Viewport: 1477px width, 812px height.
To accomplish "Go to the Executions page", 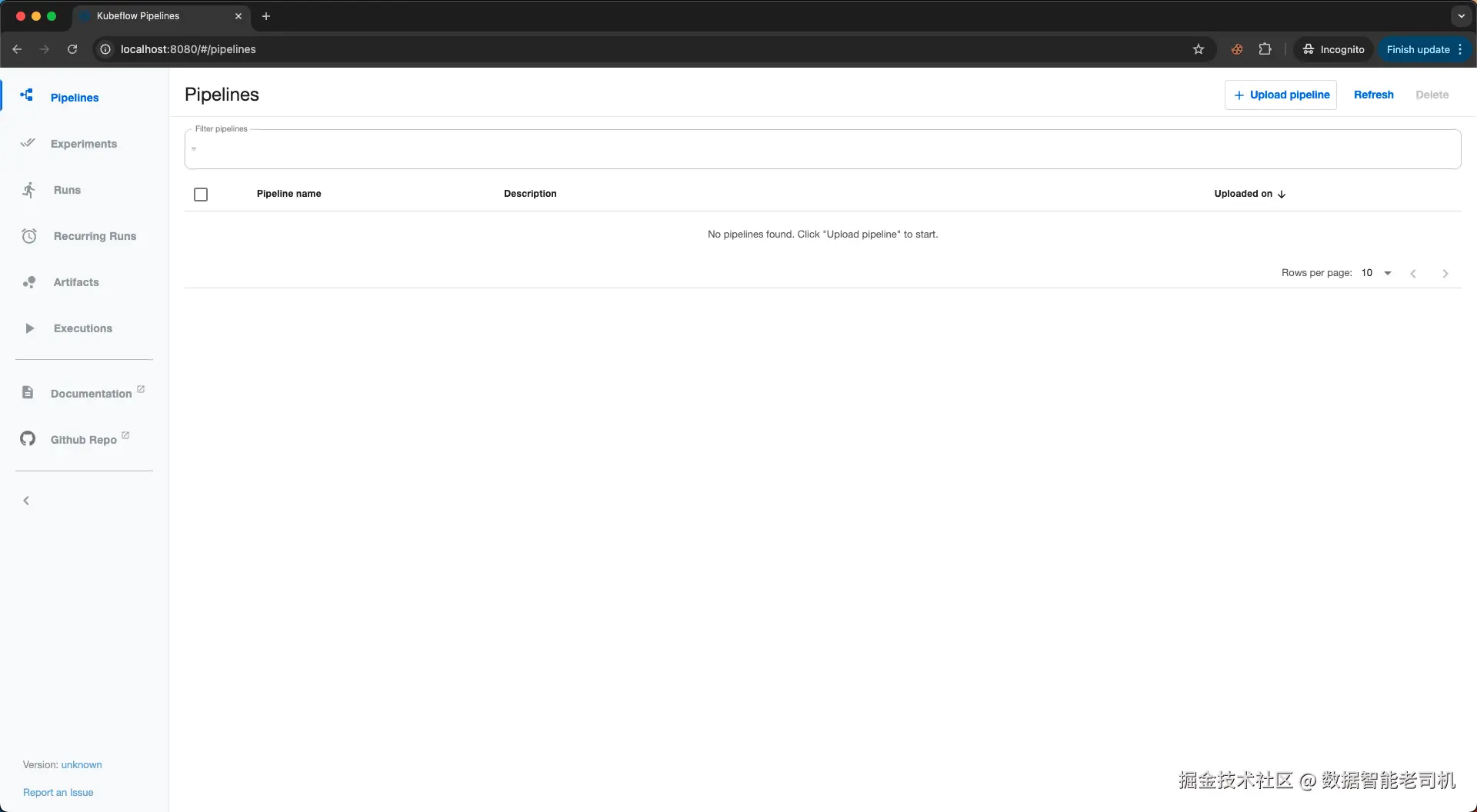I will [83, 328].
